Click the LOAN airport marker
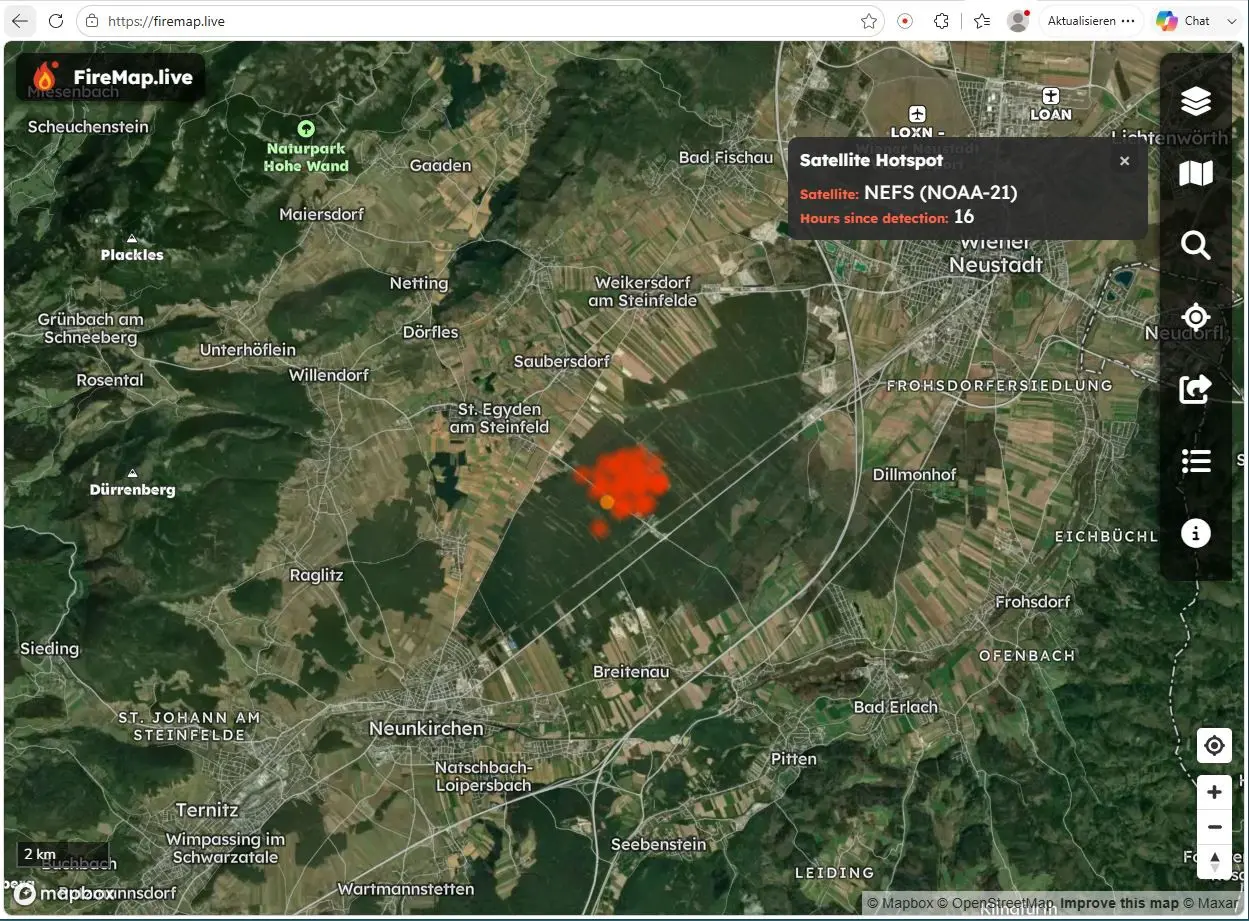1249x921 pixels. click(x=1050, y=96)
